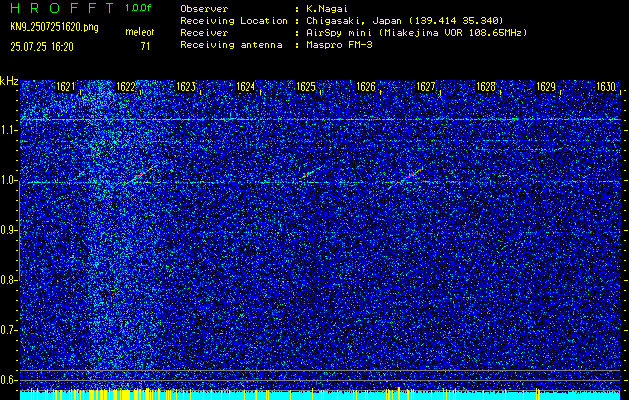Click the meteor count value 71
The width and height of the screenshot is (629, 400).
tap(145, 47)
